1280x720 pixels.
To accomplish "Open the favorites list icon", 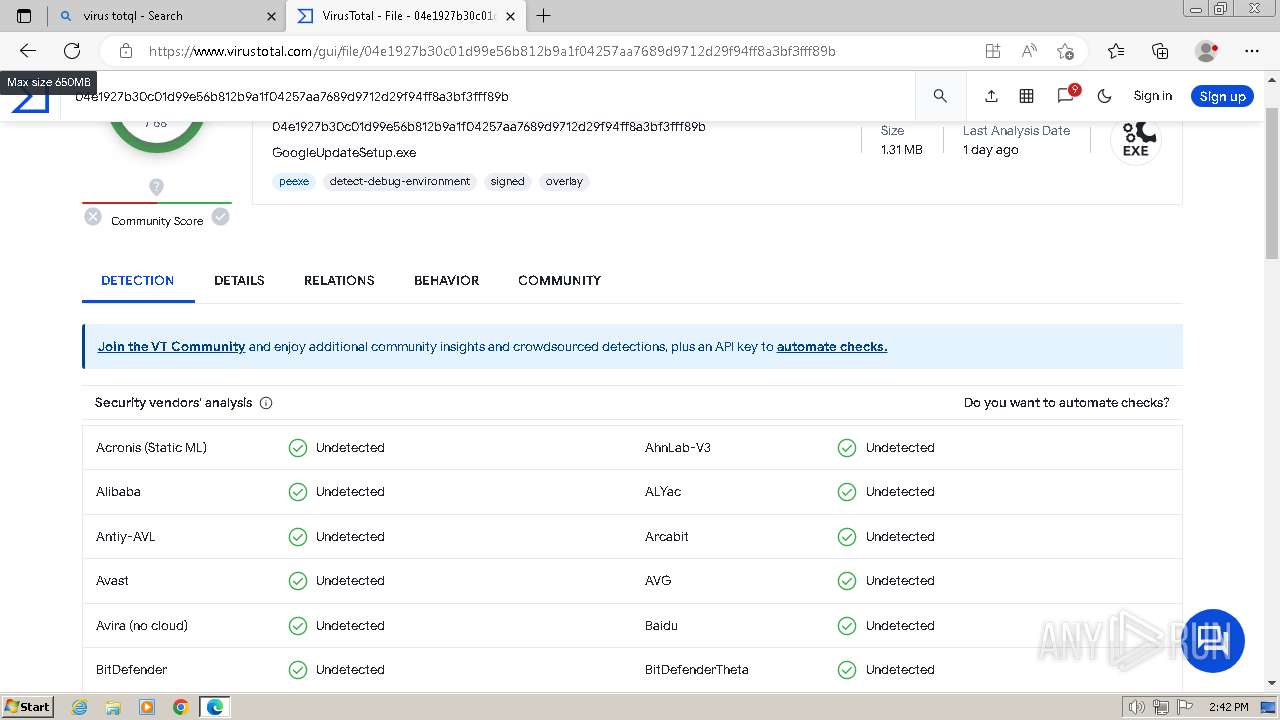I will pos(1116,51).
